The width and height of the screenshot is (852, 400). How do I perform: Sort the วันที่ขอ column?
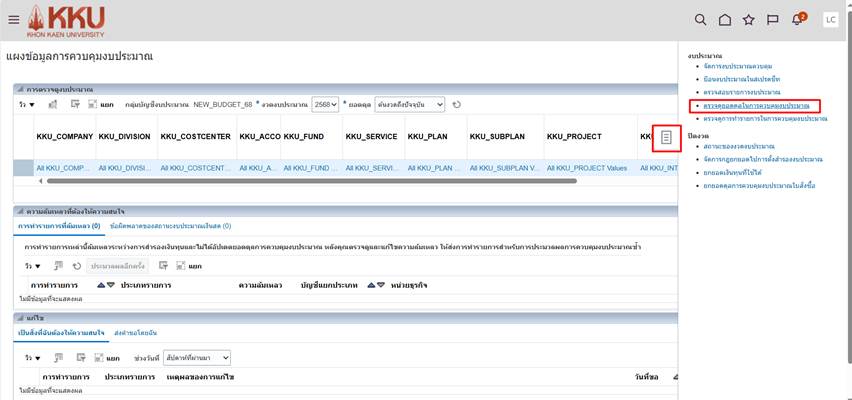click(675, 377)
